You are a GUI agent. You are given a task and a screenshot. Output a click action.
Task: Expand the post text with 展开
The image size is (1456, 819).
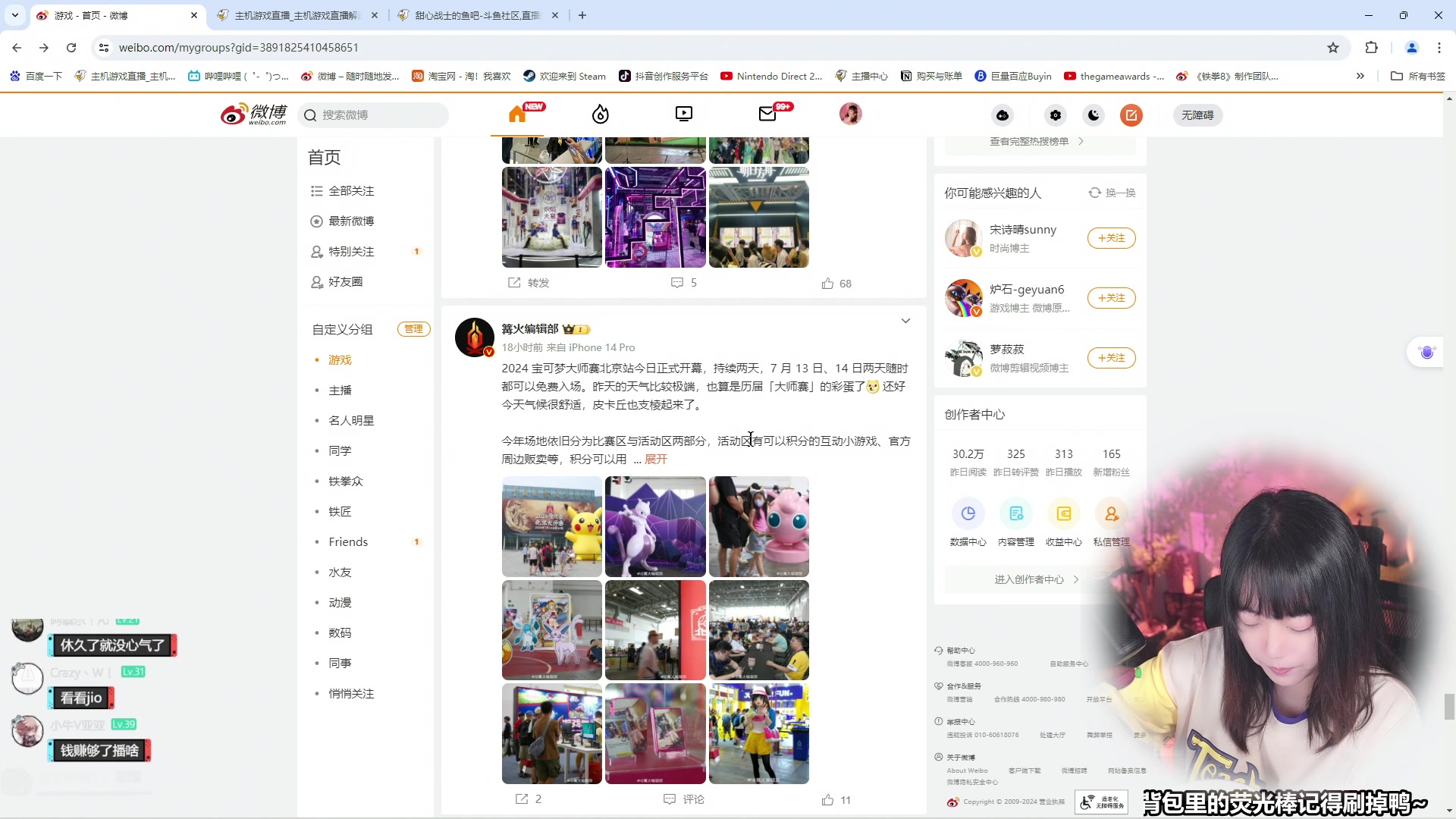657,459
